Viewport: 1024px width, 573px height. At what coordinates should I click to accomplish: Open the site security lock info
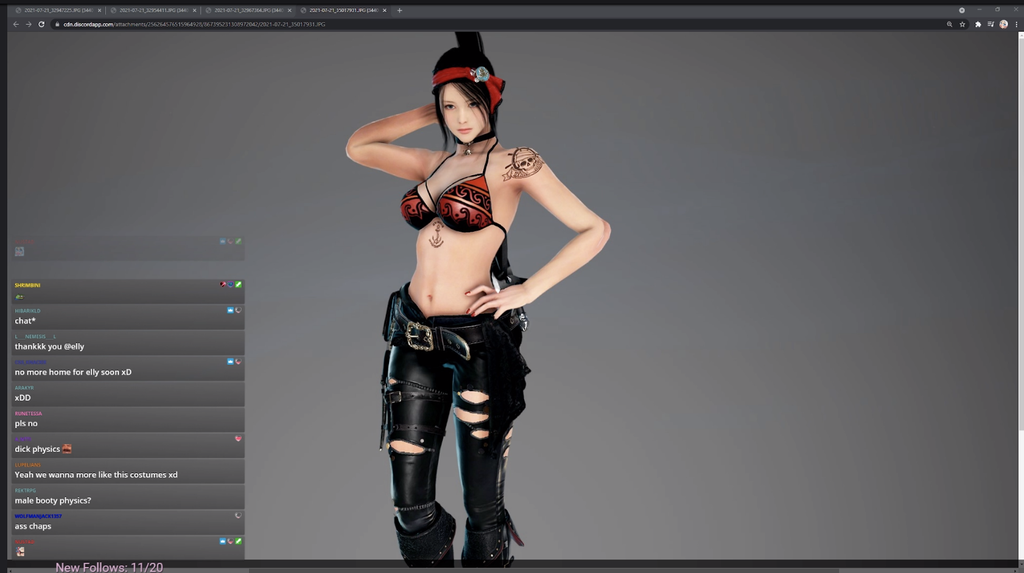pyautogui.click(x=57, y=24)
